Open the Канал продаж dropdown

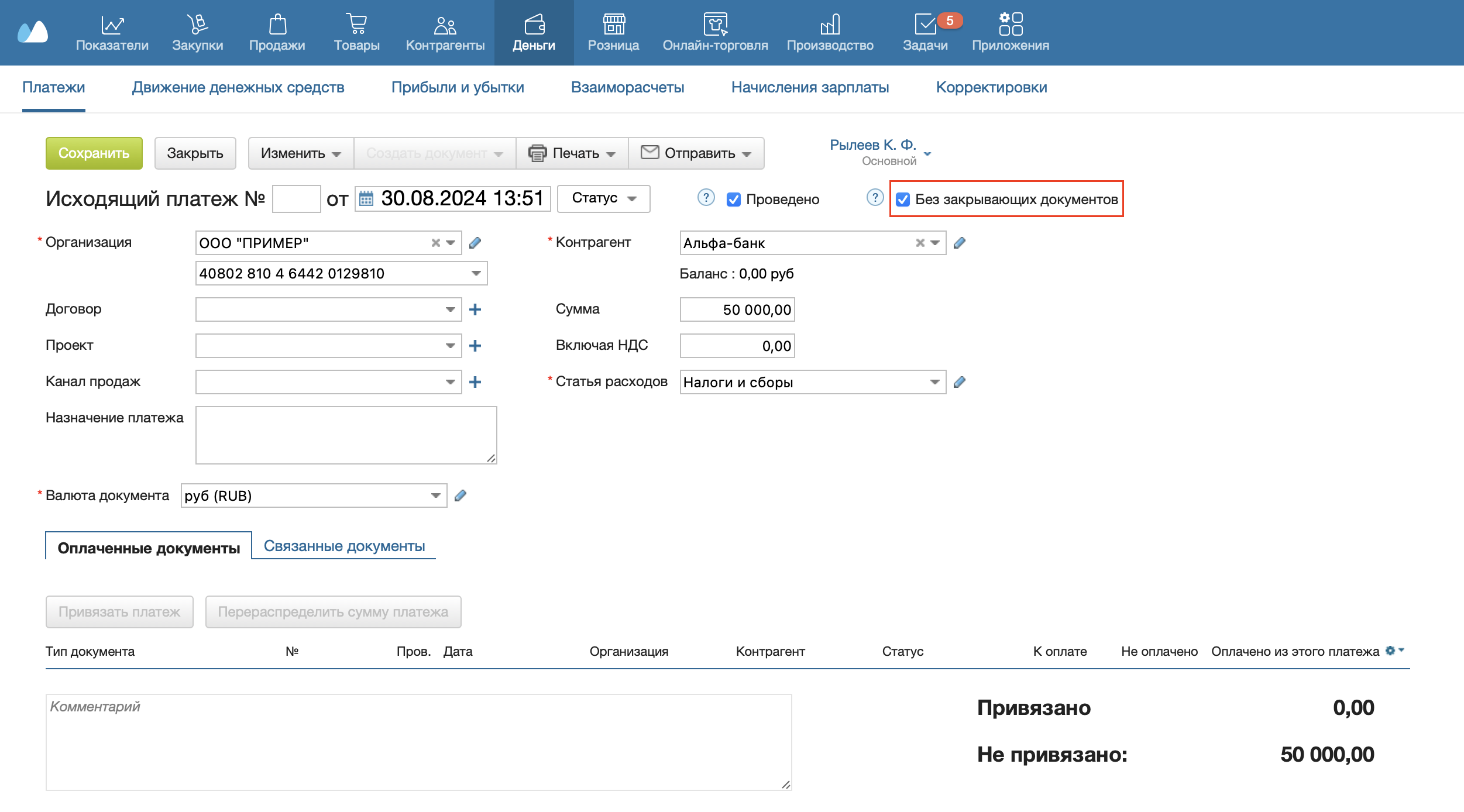(450, 382)
